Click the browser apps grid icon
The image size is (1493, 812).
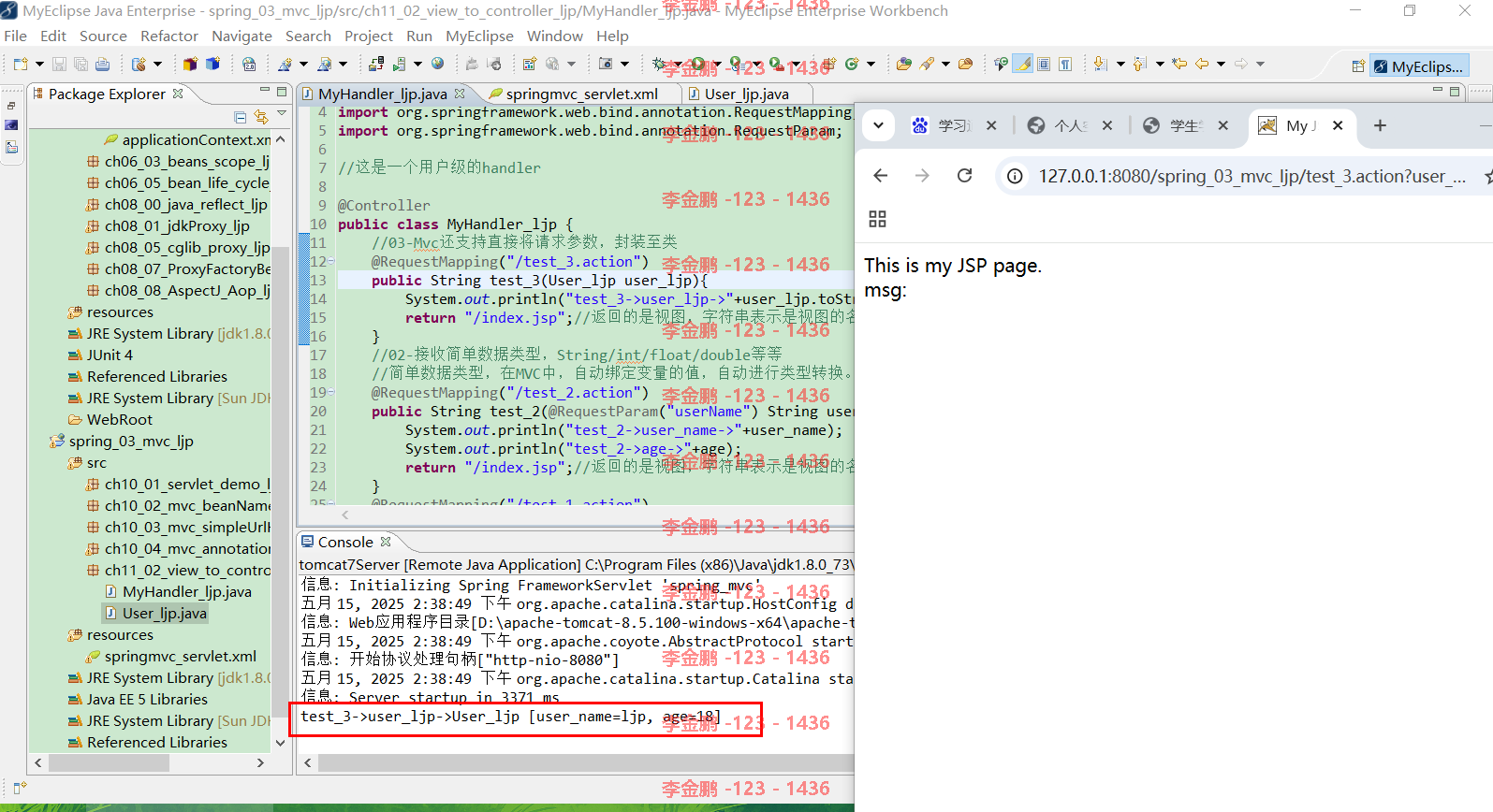click(877, 219)
